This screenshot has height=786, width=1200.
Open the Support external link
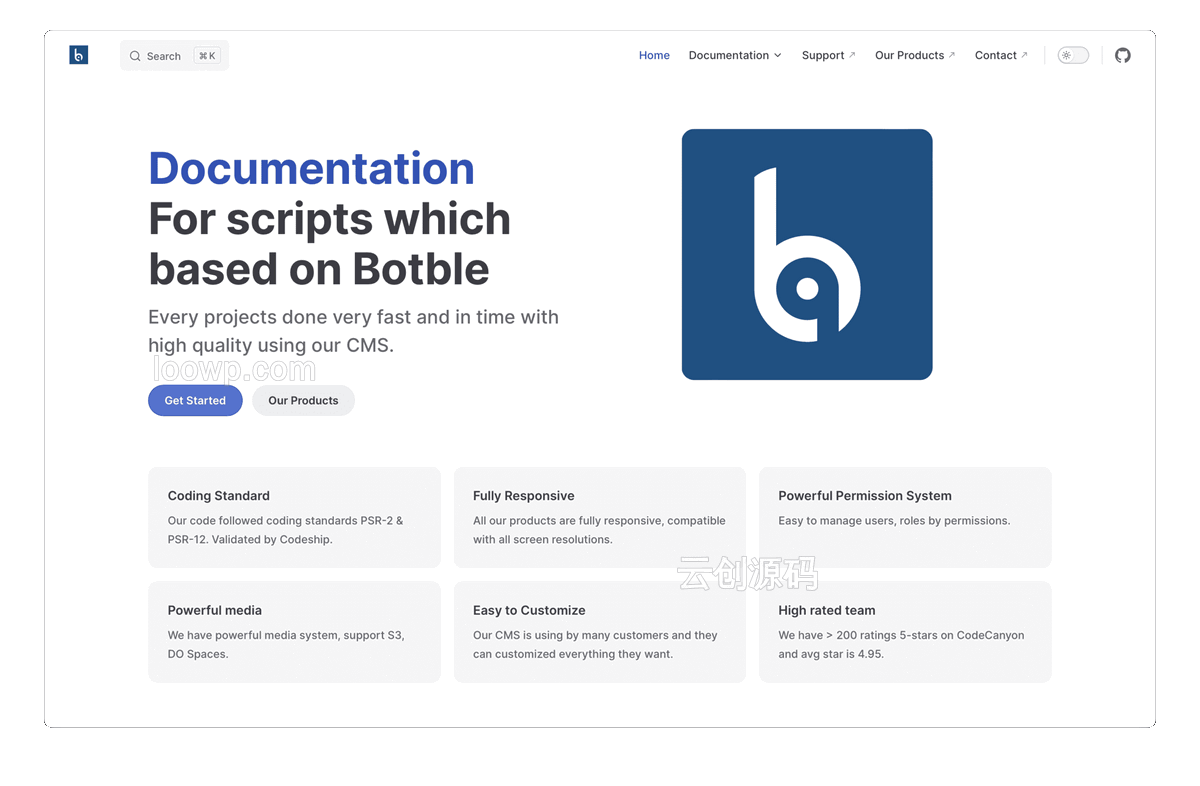(829, 55)
